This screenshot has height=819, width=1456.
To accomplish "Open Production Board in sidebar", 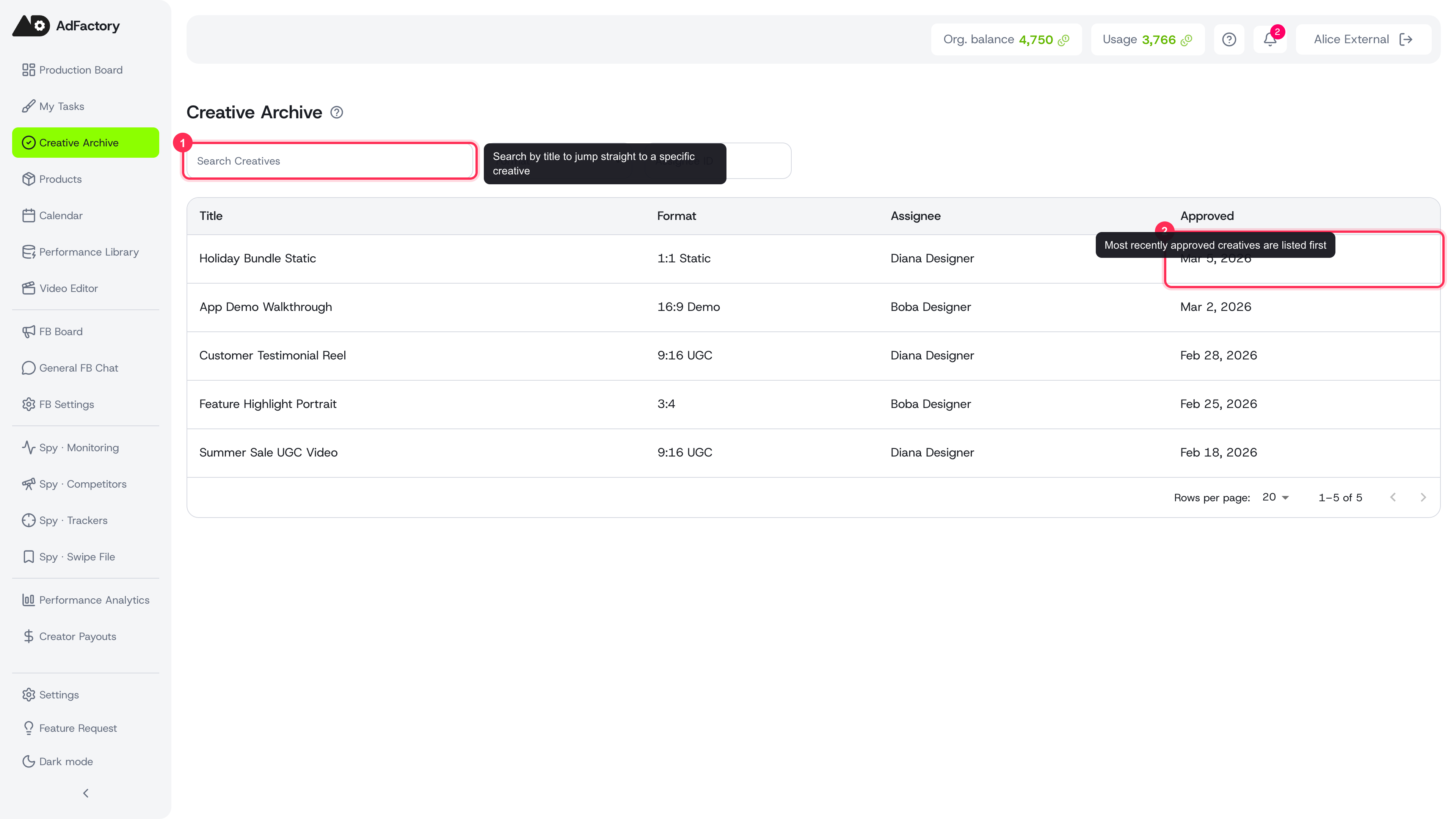I will coord(85,70).
